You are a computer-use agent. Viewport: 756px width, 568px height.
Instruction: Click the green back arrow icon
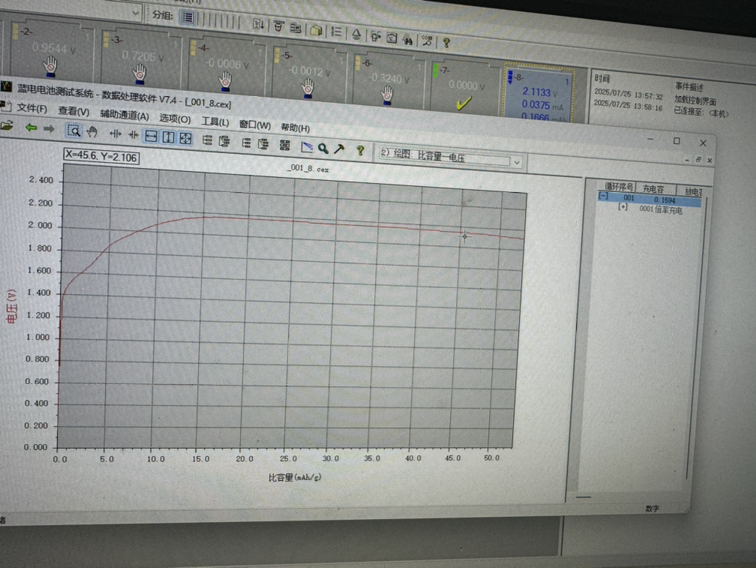(x=31, y=128)
